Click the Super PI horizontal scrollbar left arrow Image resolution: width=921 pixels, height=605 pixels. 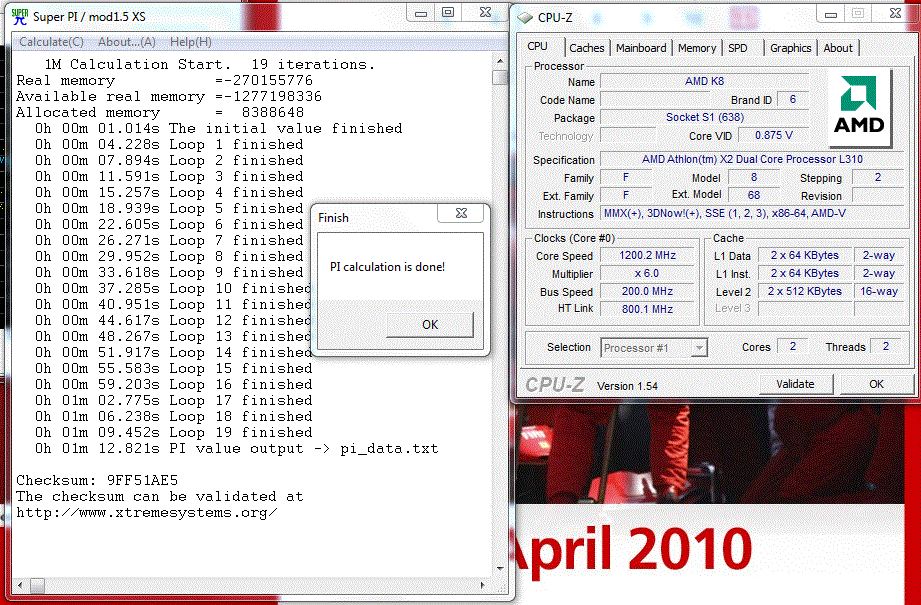coord(21,586)
